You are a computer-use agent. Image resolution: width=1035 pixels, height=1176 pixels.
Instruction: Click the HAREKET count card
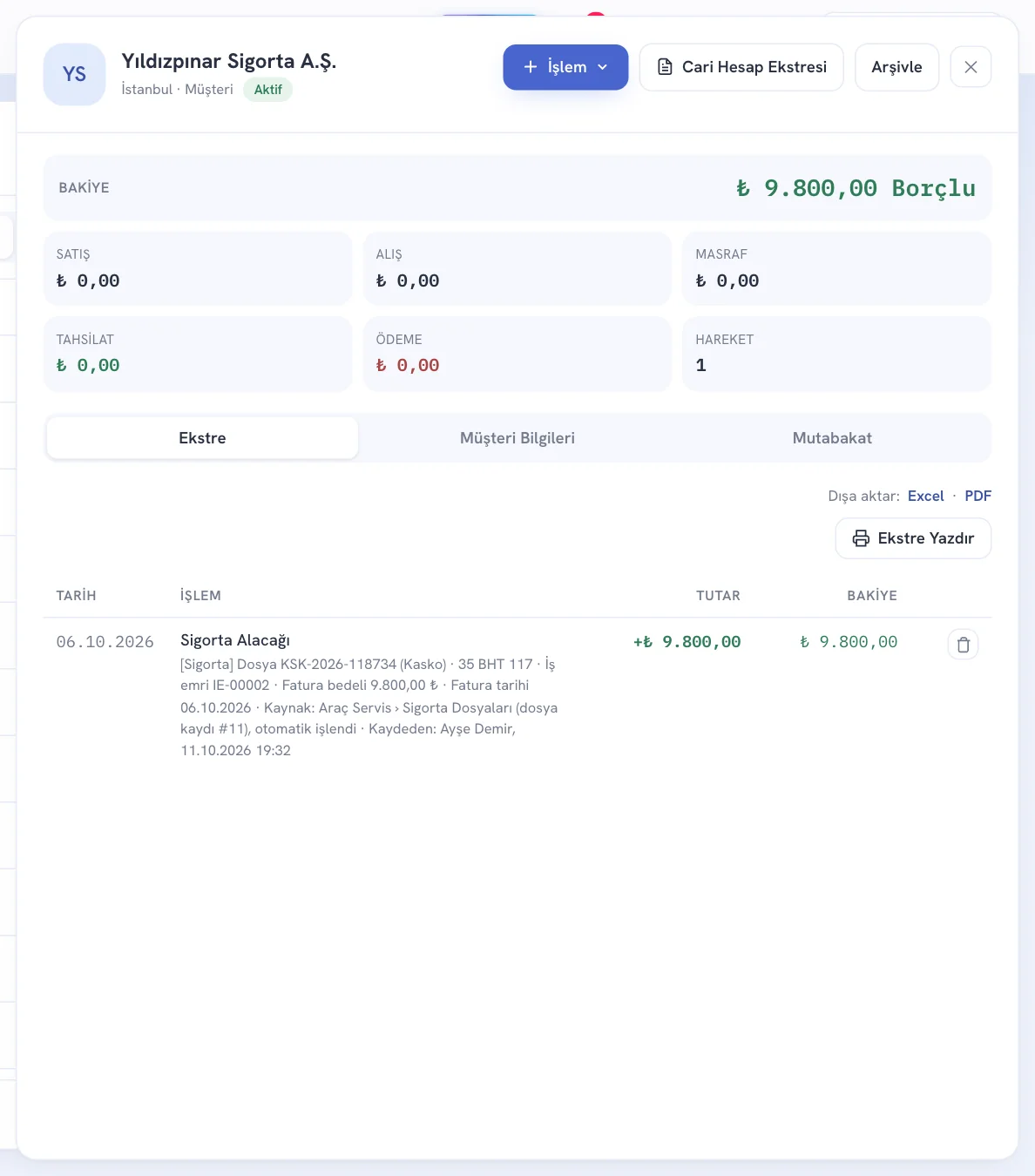coord(837,354)
